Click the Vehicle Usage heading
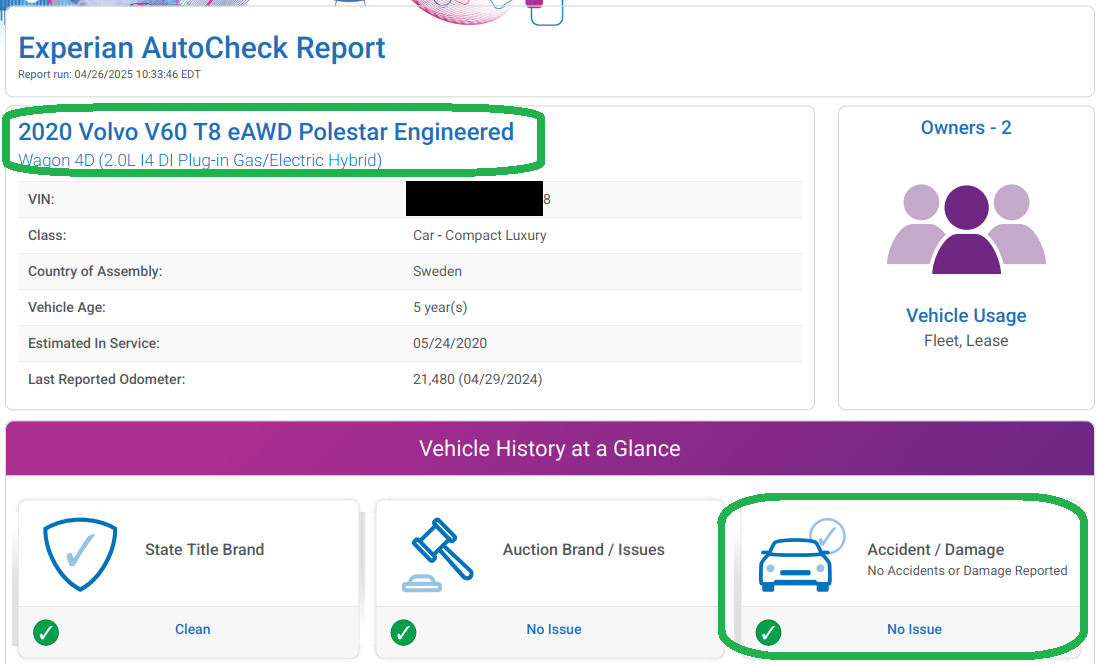 click(x=966, y=316)
